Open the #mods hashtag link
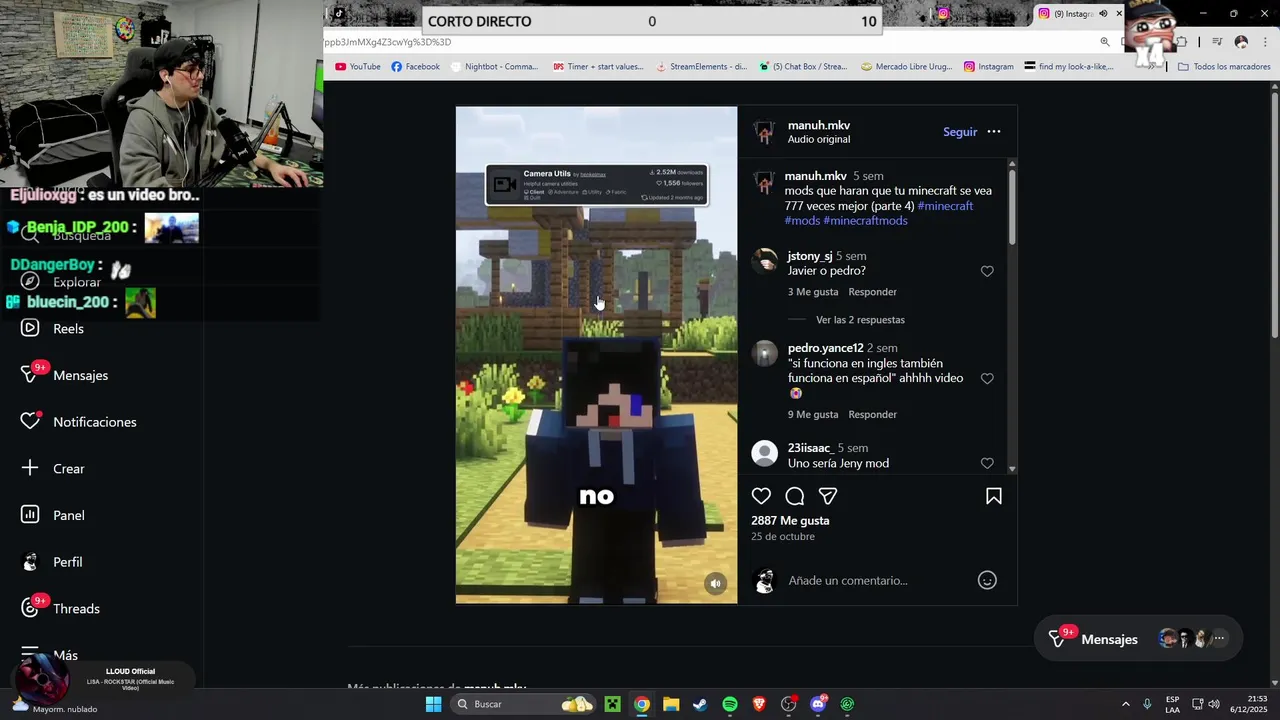 click(x=802, y=220)
